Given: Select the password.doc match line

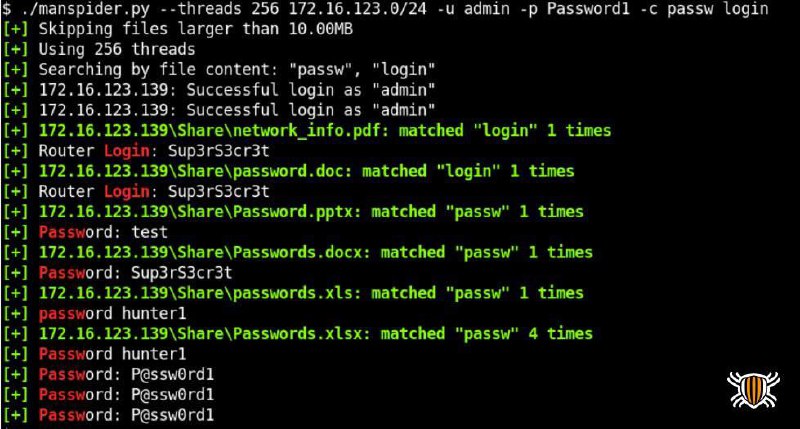Looking at the screenshot, I should point(288,171).
